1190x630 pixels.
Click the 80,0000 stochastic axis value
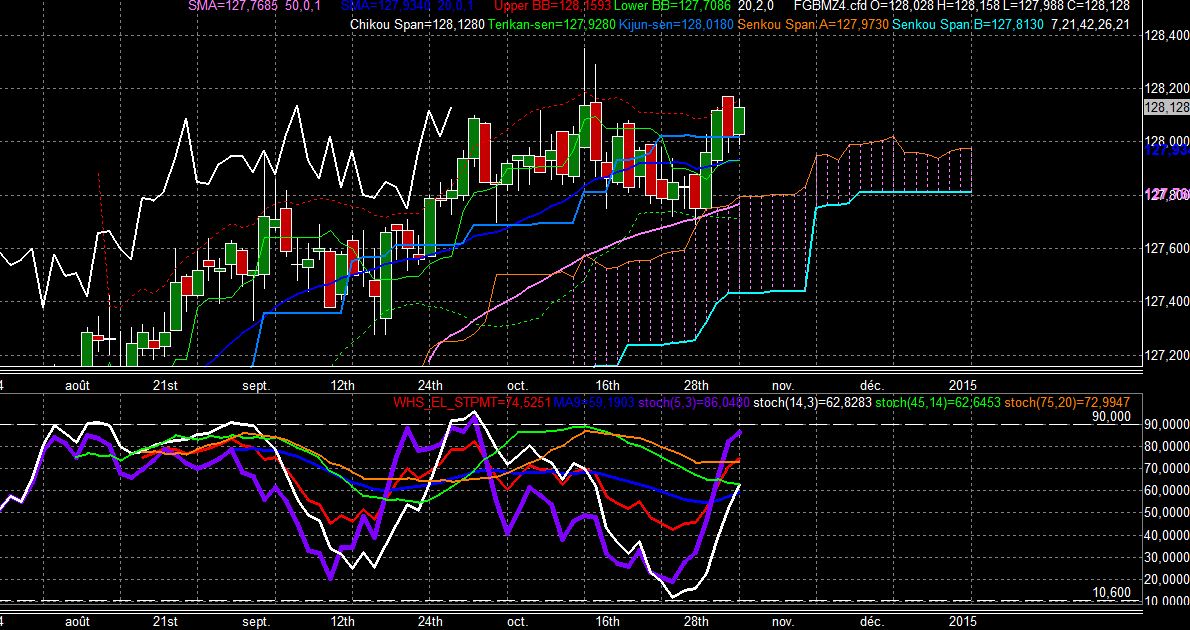coord(1166,446)
